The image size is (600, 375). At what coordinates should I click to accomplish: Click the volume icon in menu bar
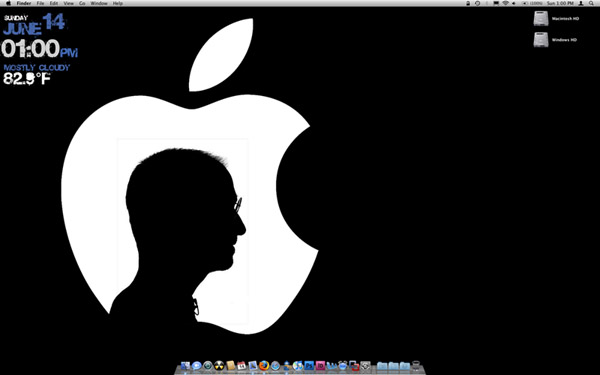514,3
